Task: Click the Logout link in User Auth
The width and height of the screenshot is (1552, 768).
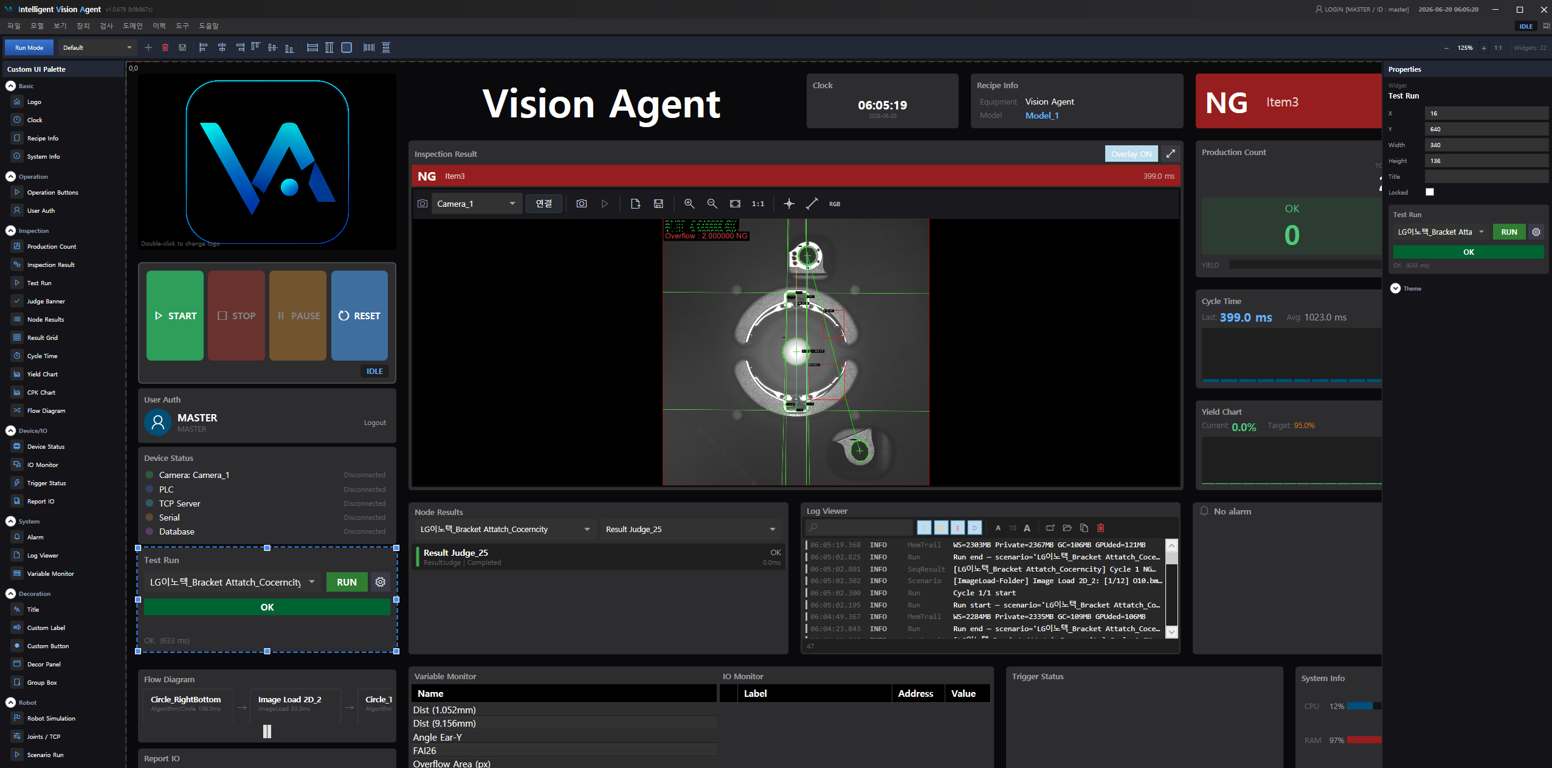Action: (x=375, y=423)
